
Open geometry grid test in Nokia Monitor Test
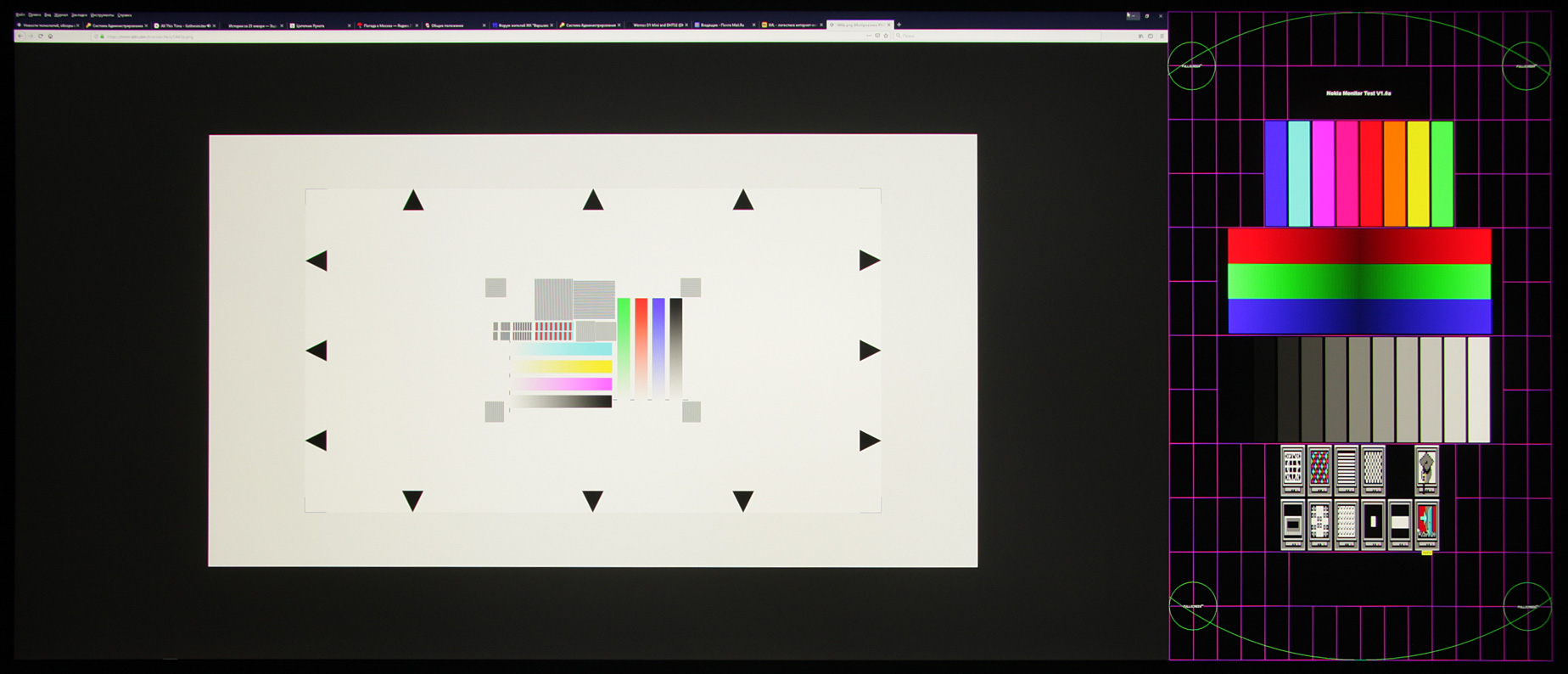[x=1292, y=469]
